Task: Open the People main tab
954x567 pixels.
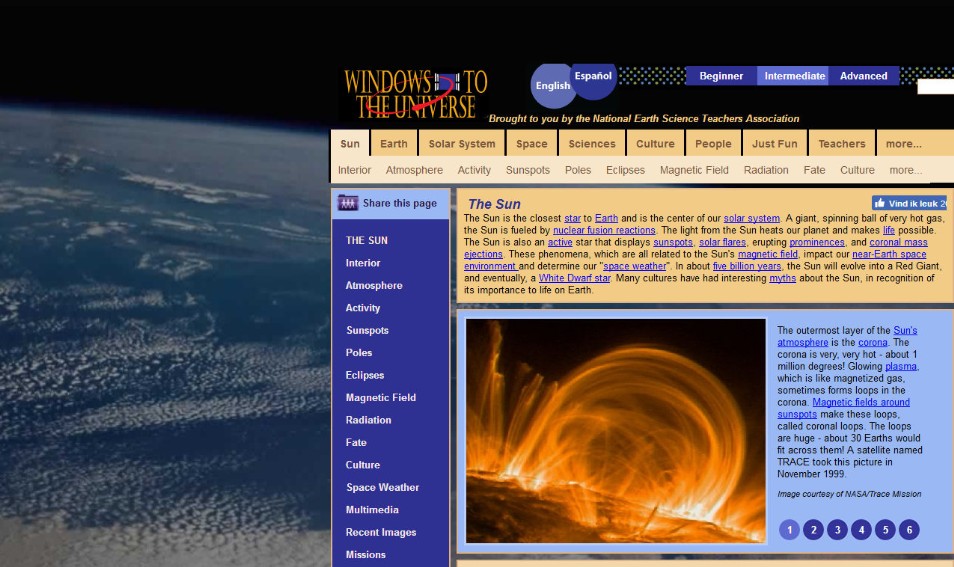Action: tap(713, 144)
